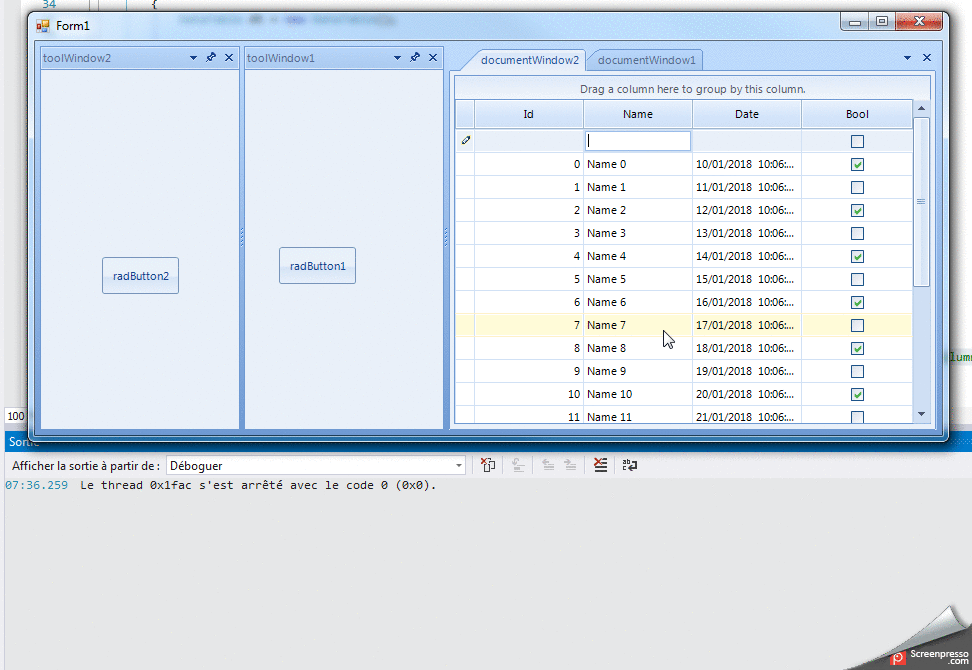Toggle Bool checkbox in the new row

pyautogui.click(x=857, y=141)
